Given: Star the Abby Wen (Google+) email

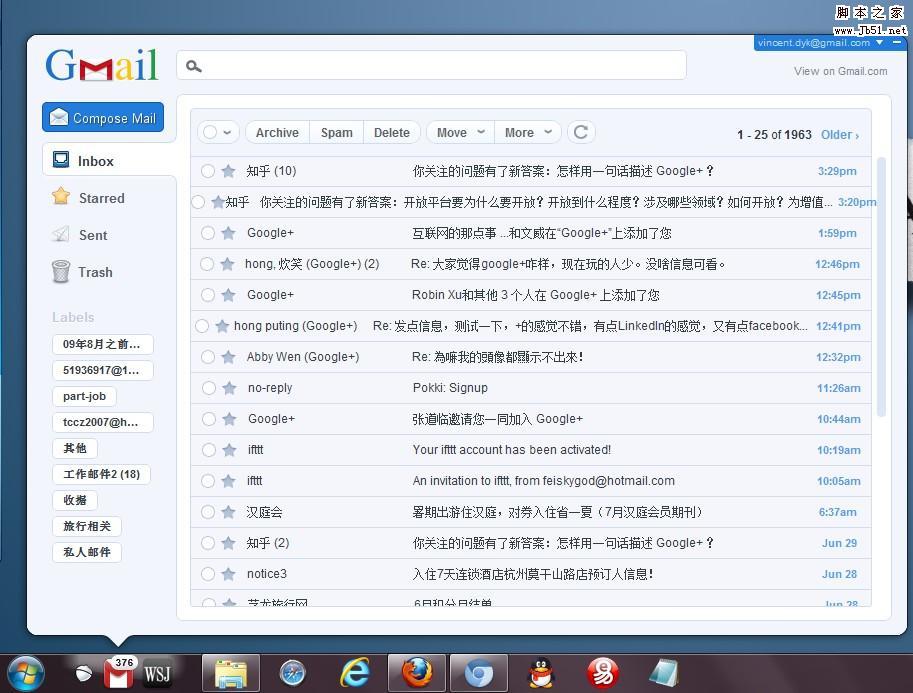Looking at the screenshot, I should pyautogui.click(x=228, y=357).
